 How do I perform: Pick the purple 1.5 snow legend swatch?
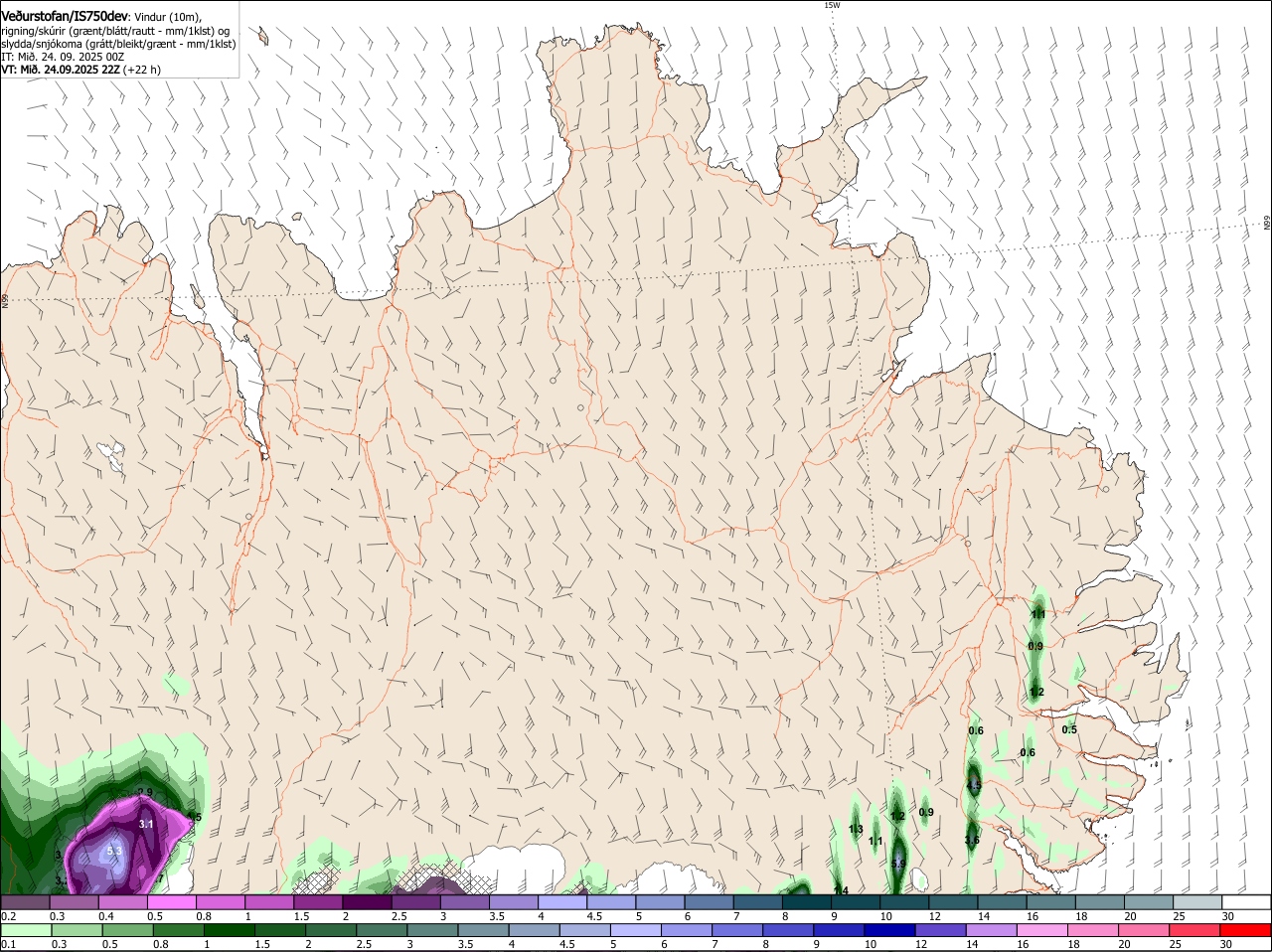click(319, 901)
